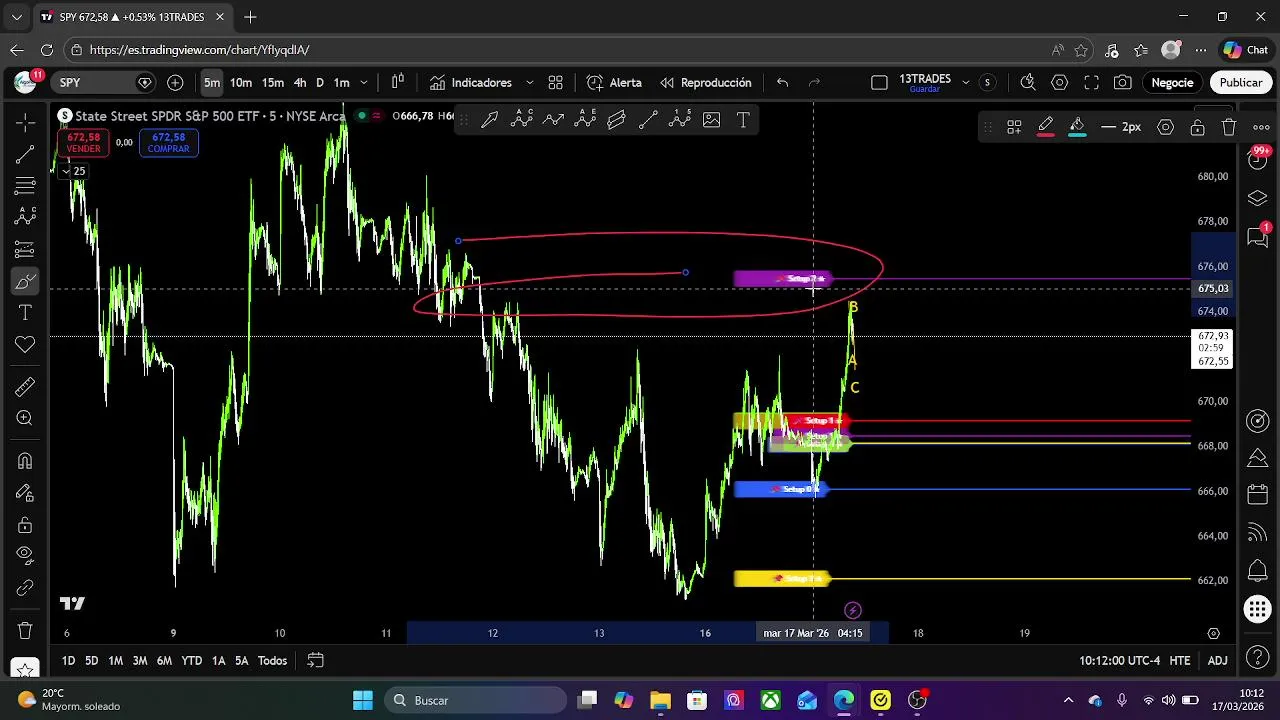Open the Indicadores panel
This screenshot has width=1280, height=720.
pos(470,83)
